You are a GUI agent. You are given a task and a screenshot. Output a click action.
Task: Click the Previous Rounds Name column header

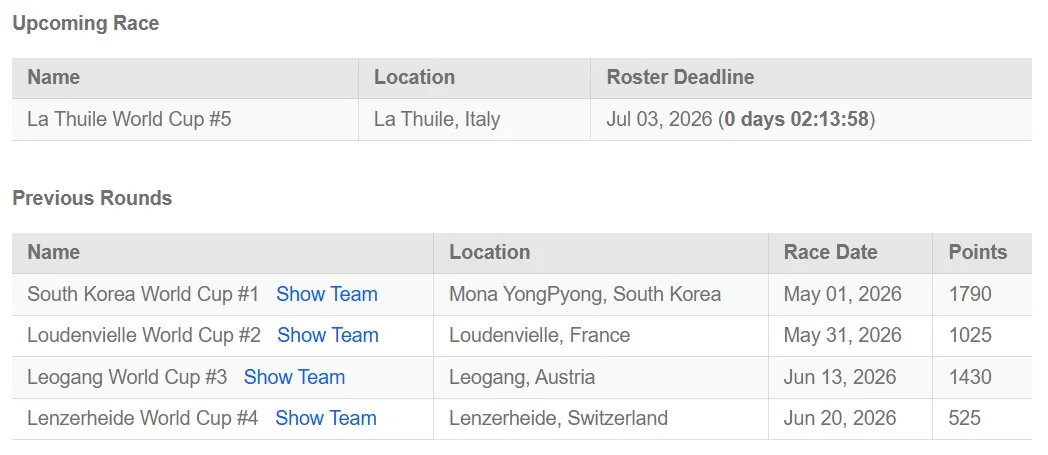point(53,253)
